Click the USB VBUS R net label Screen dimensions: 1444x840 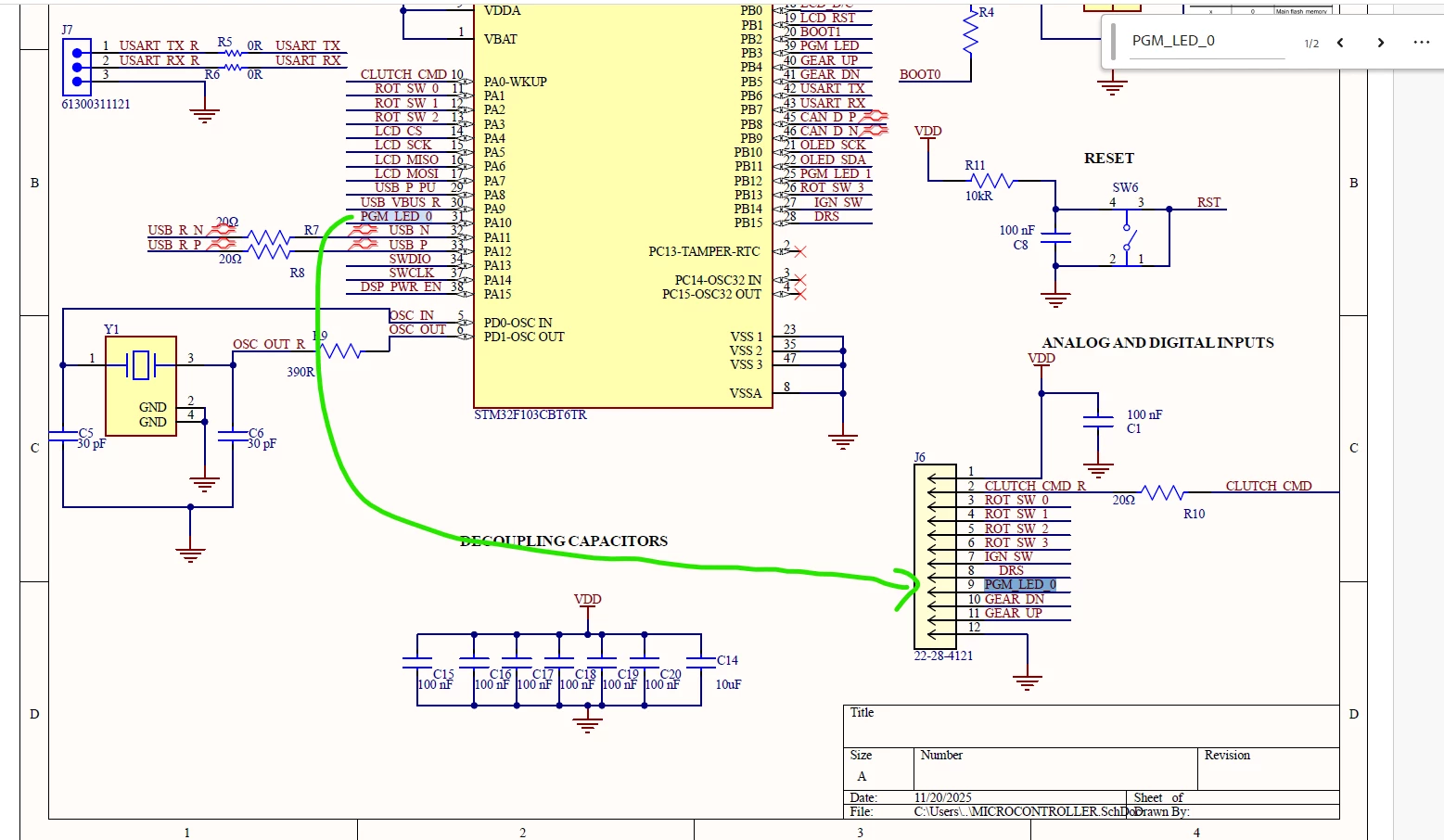point(401,203)
